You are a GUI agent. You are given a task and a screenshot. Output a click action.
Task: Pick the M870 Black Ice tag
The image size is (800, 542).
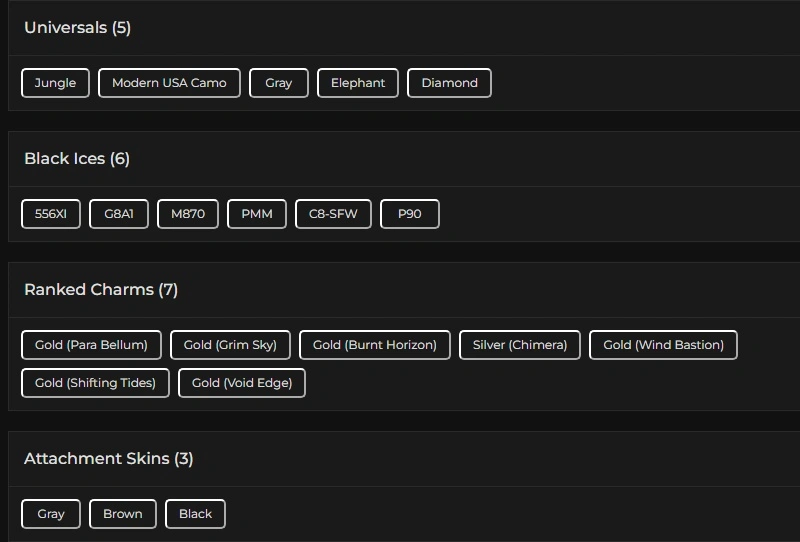(188, 214)
